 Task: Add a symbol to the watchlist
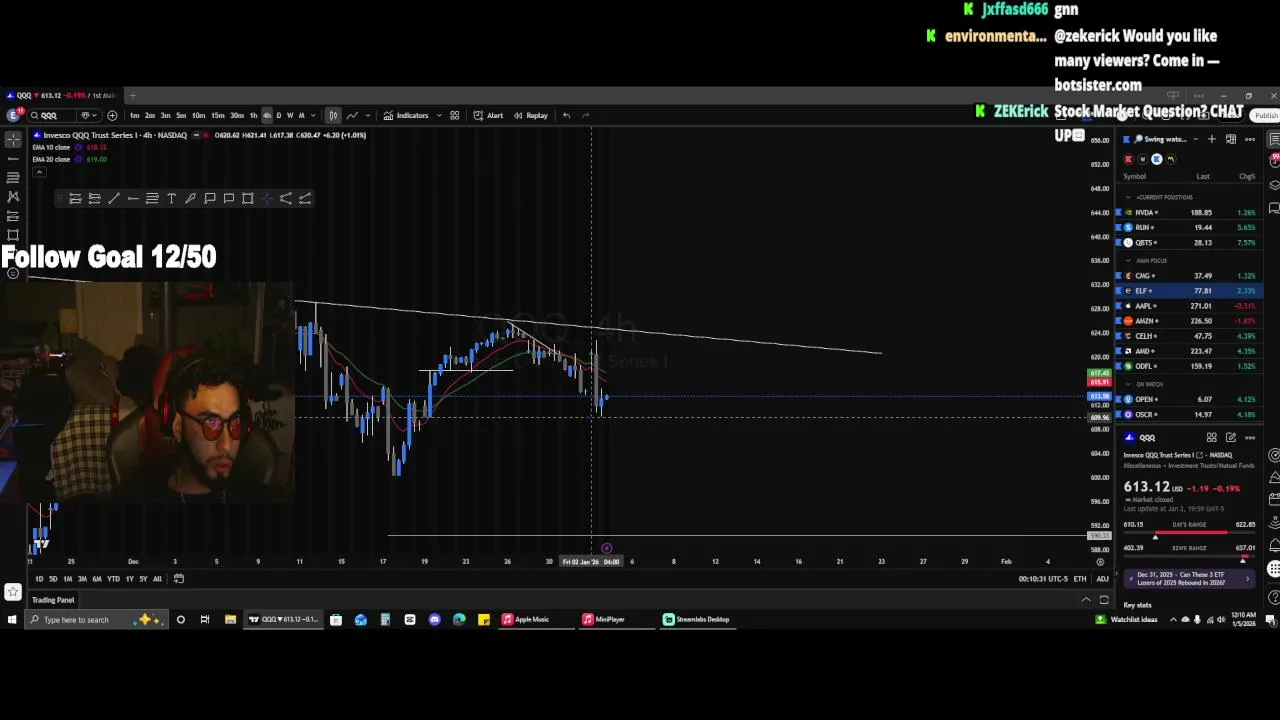1212,139
